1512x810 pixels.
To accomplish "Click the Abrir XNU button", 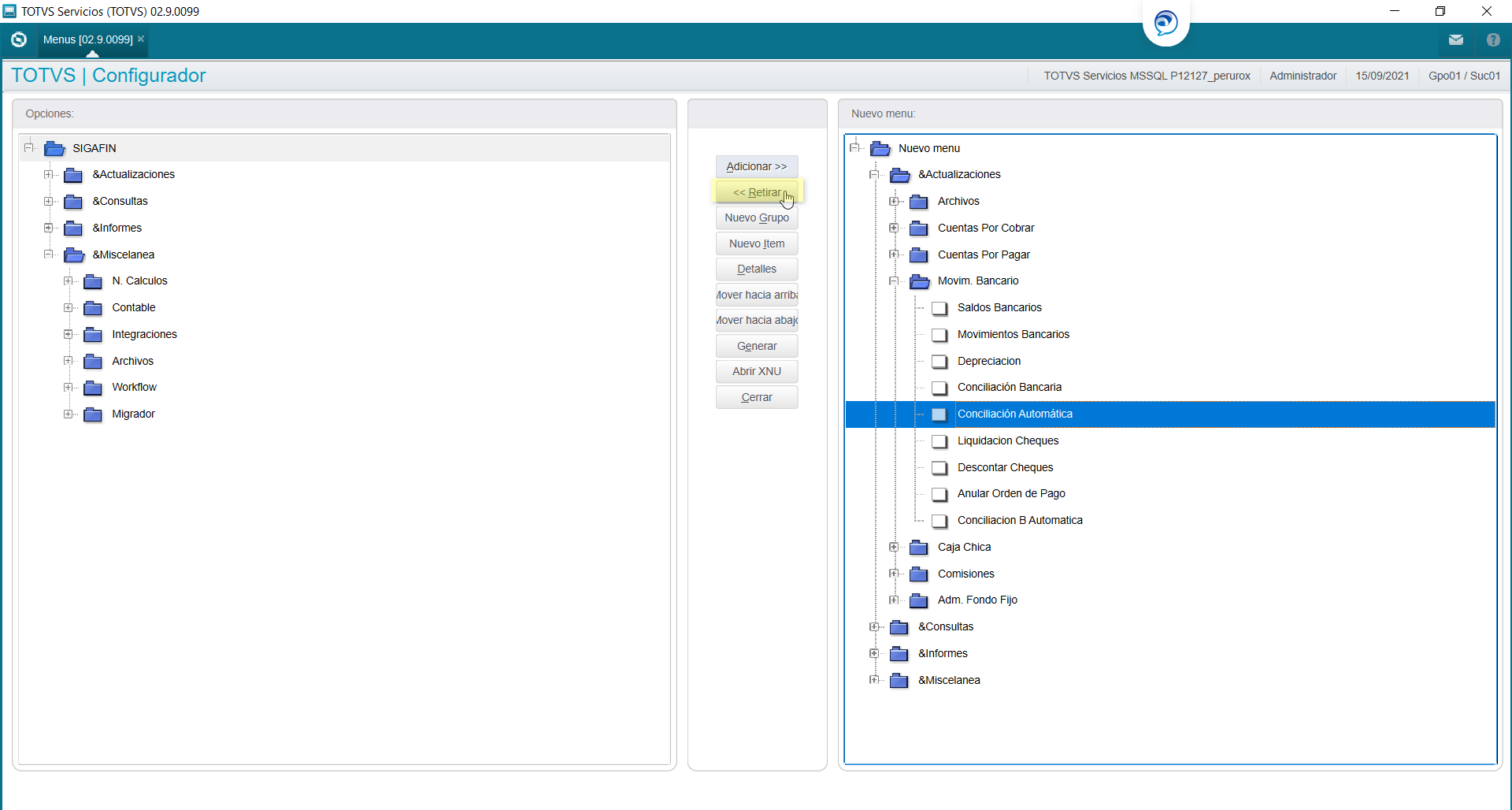I will click(757, 371).
